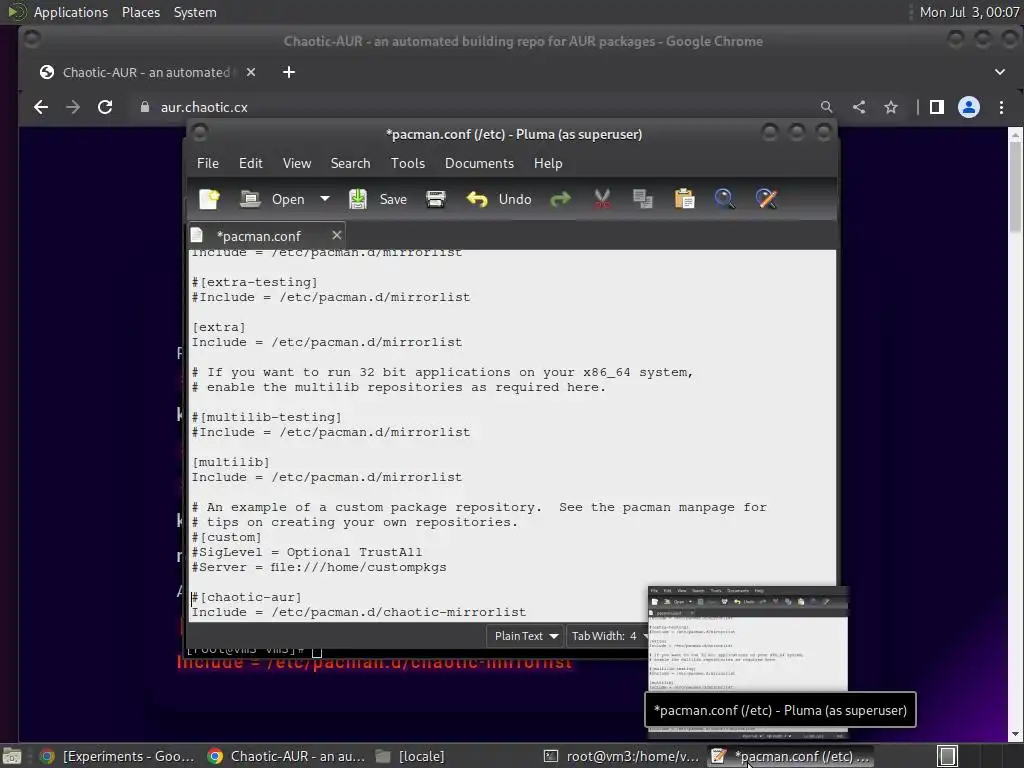Viewport: 1024px width, 768px height.
Task: Go forward in Chrome
Action: (x=72, y=107)
